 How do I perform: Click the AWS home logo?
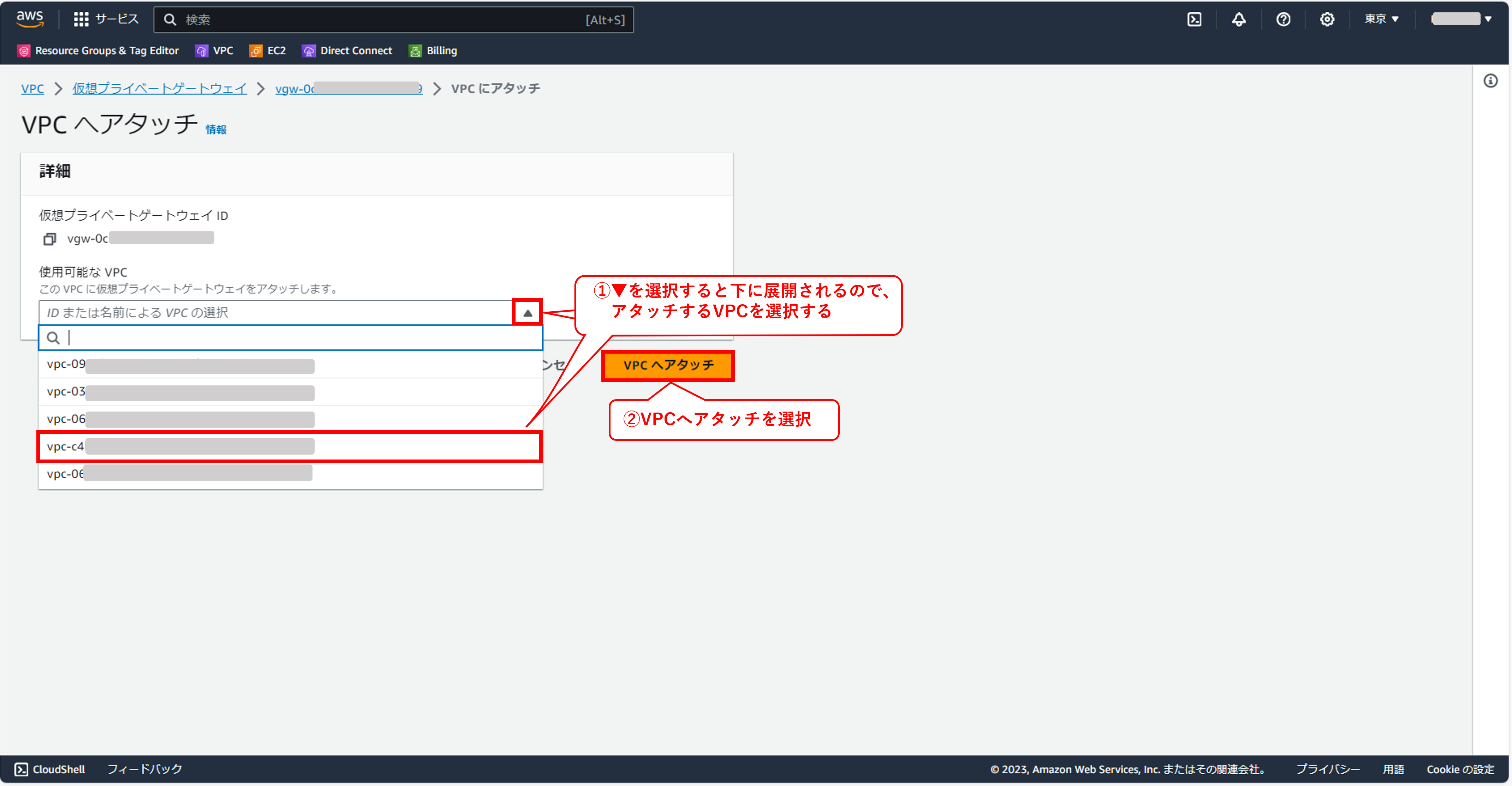pos(29,19)
